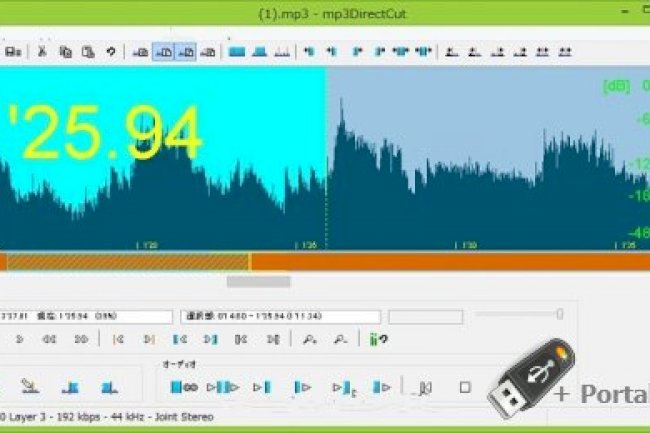
Task: Click the zoom-in magnifier with plus
Action: [x=310, y=340]
